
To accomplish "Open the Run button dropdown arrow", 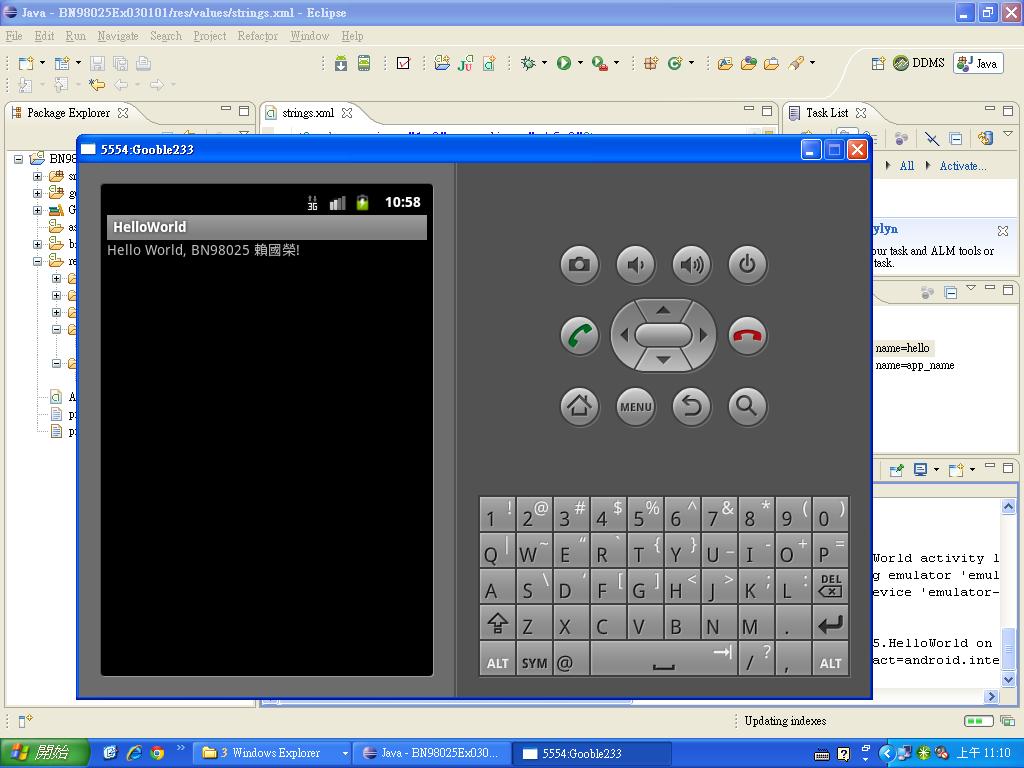I will pos(580,63).
